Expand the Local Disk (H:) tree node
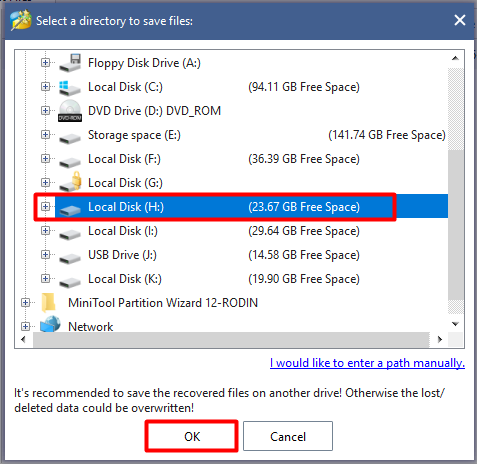 tap(45, 207)
